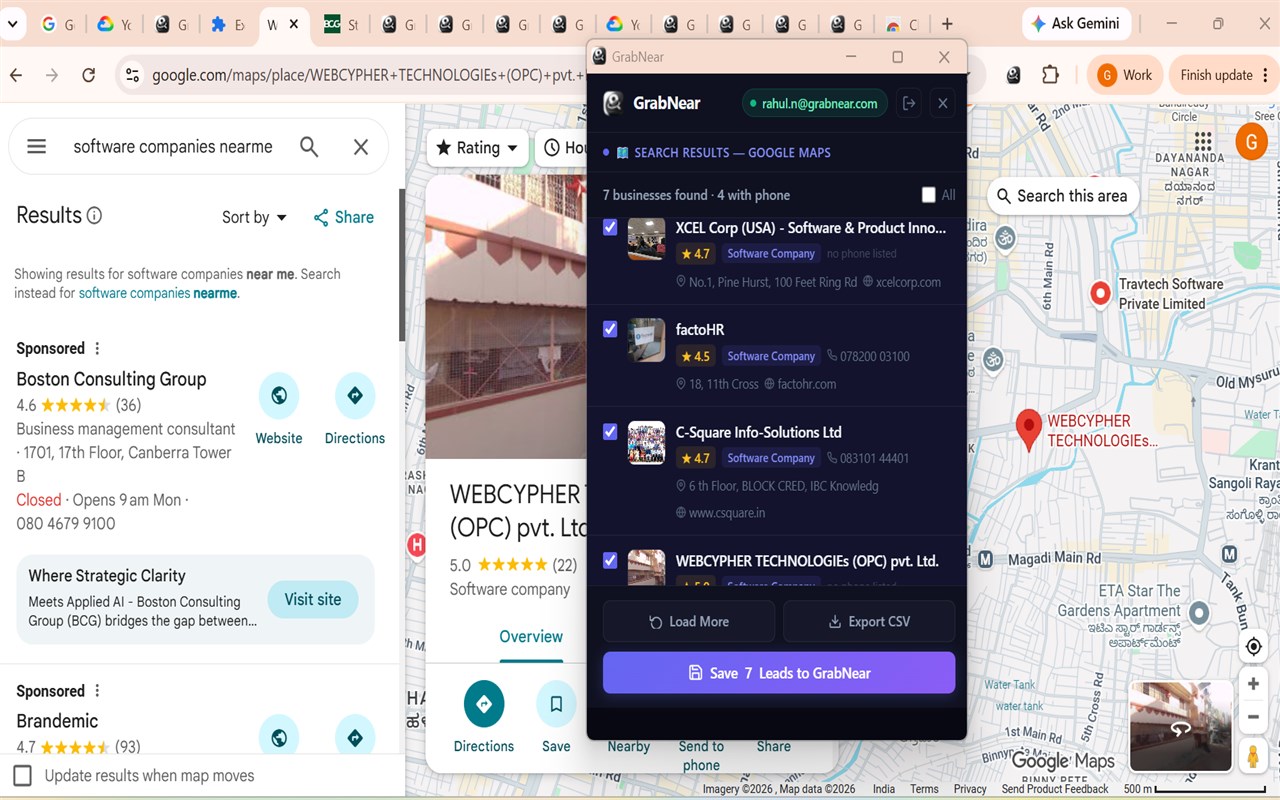Click Ask Gemini button
Image resolution: width=1280 pixels, height=800 pixels.
(1077, 24)
